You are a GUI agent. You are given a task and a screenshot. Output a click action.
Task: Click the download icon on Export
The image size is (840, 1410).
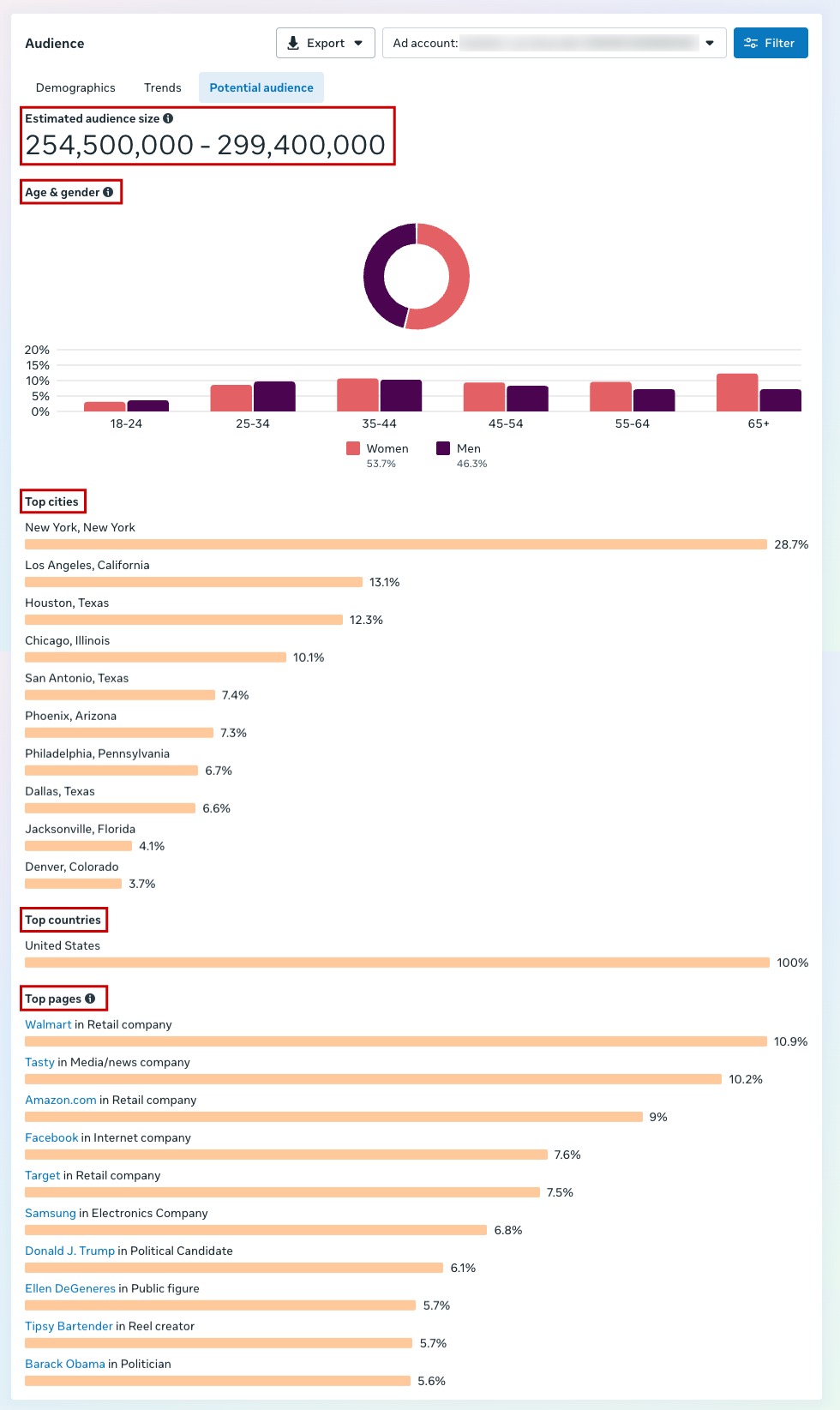293,43
